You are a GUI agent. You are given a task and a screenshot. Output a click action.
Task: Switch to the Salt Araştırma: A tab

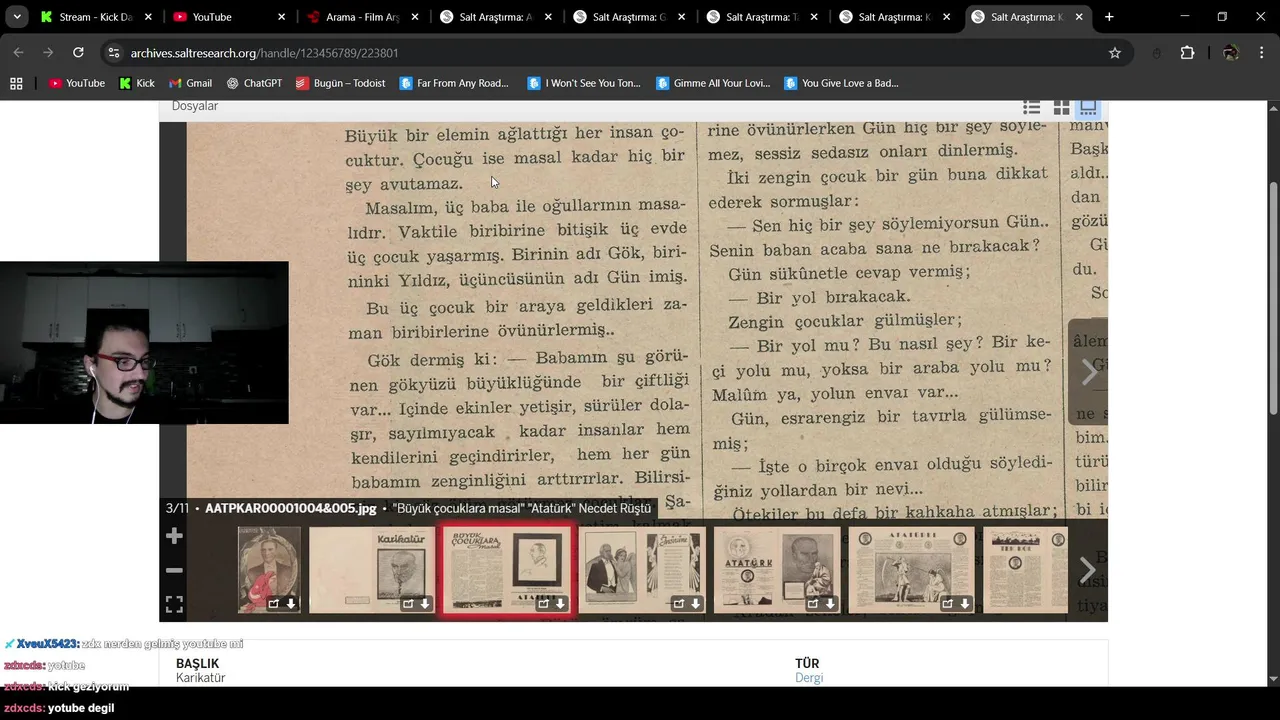(x=494, y=17)
